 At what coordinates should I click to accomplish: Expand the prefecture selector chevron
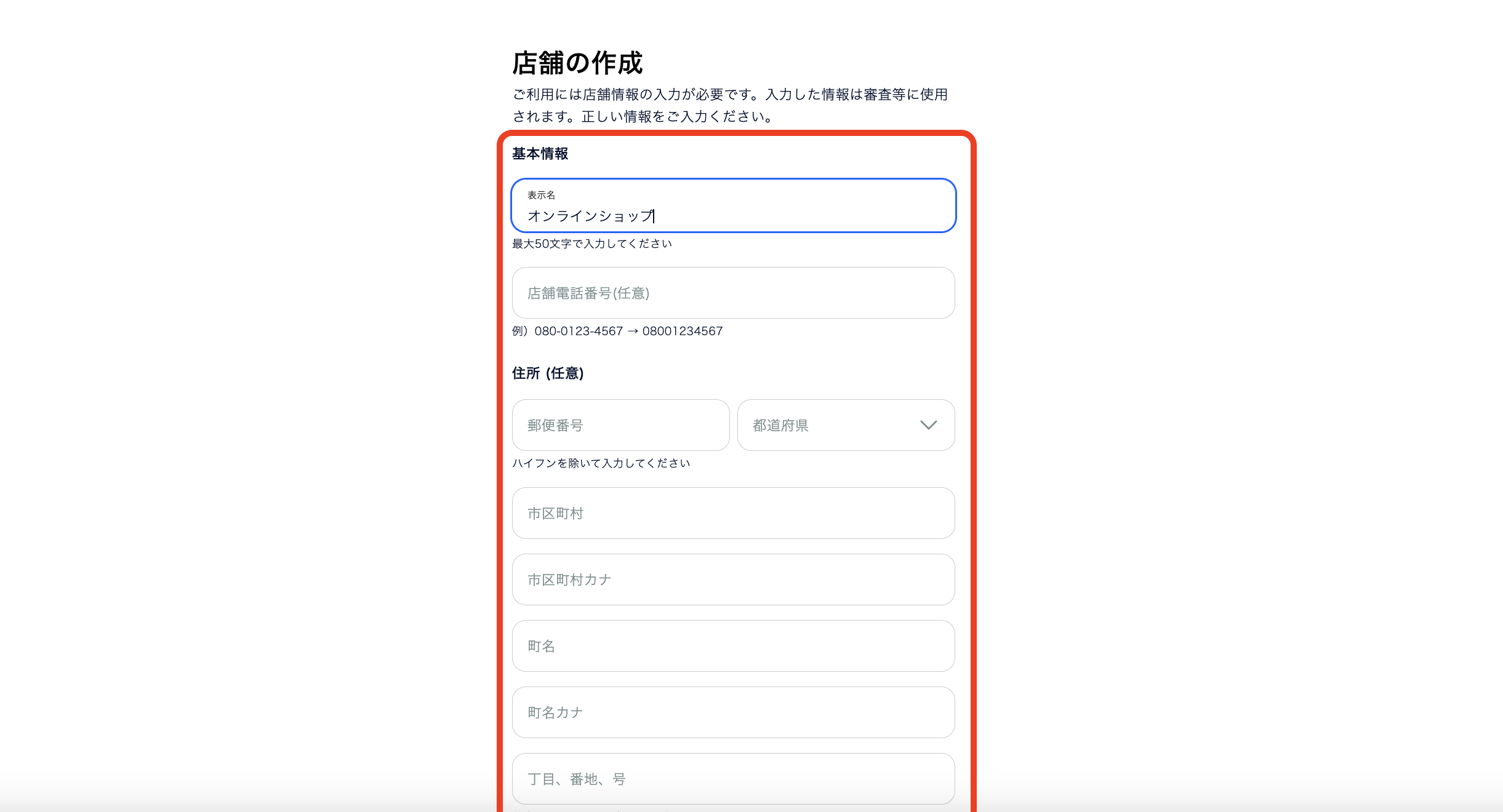pos(929,424)
